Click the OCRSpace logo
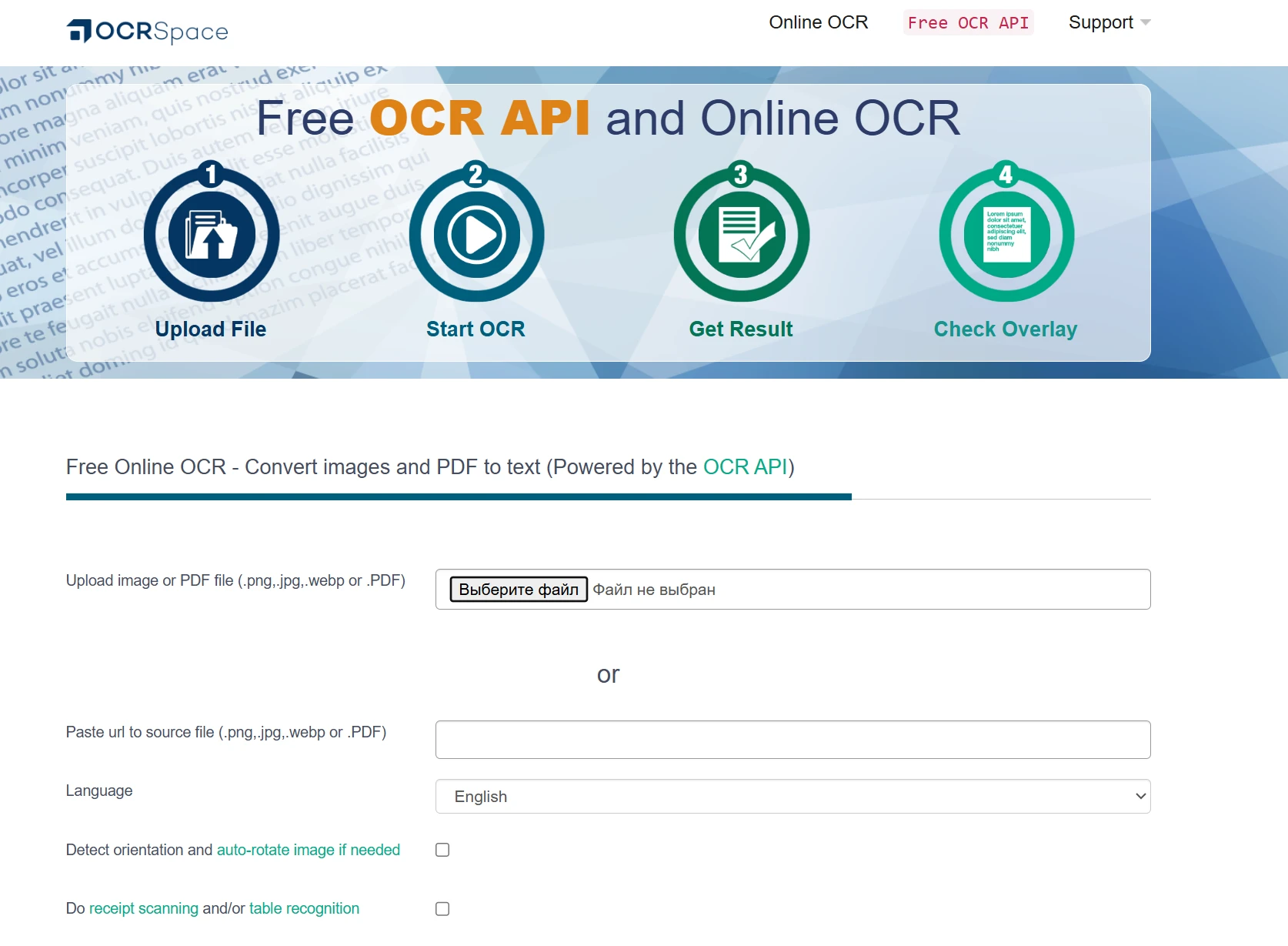1288x946 pixels. pos(148,31)
